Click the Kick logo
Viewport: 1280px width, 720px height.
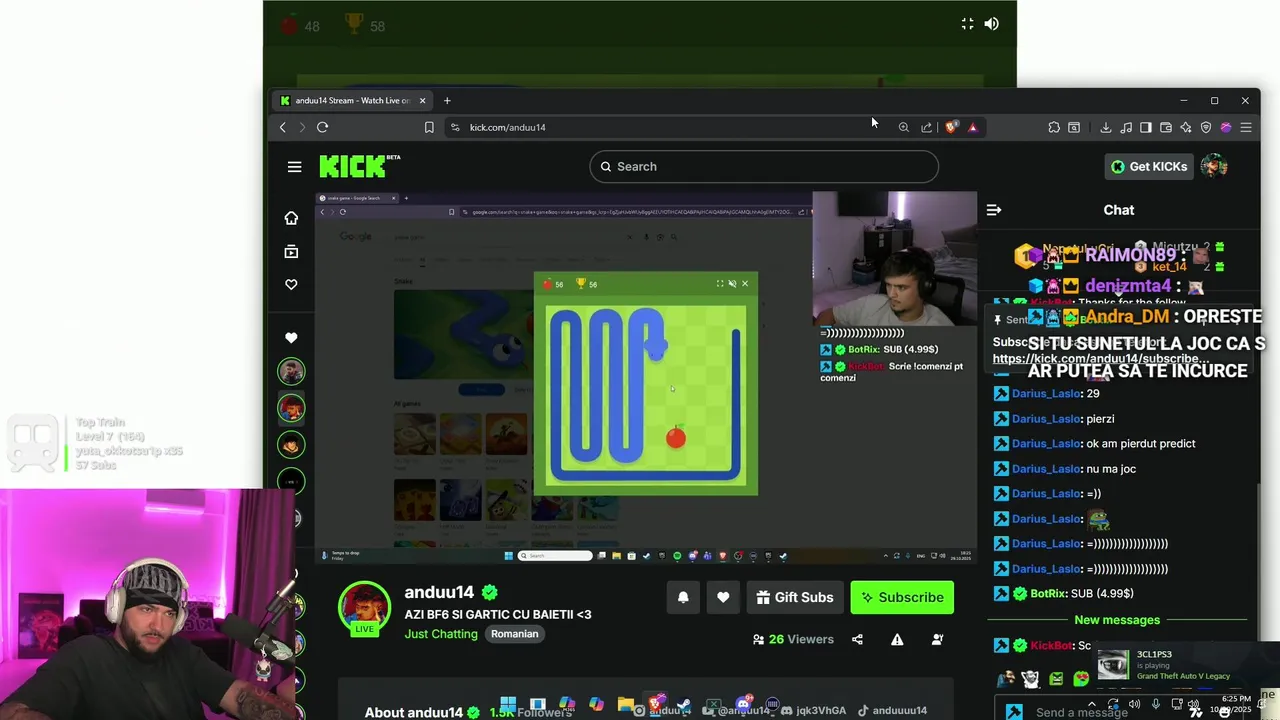(x=359, y=166)
